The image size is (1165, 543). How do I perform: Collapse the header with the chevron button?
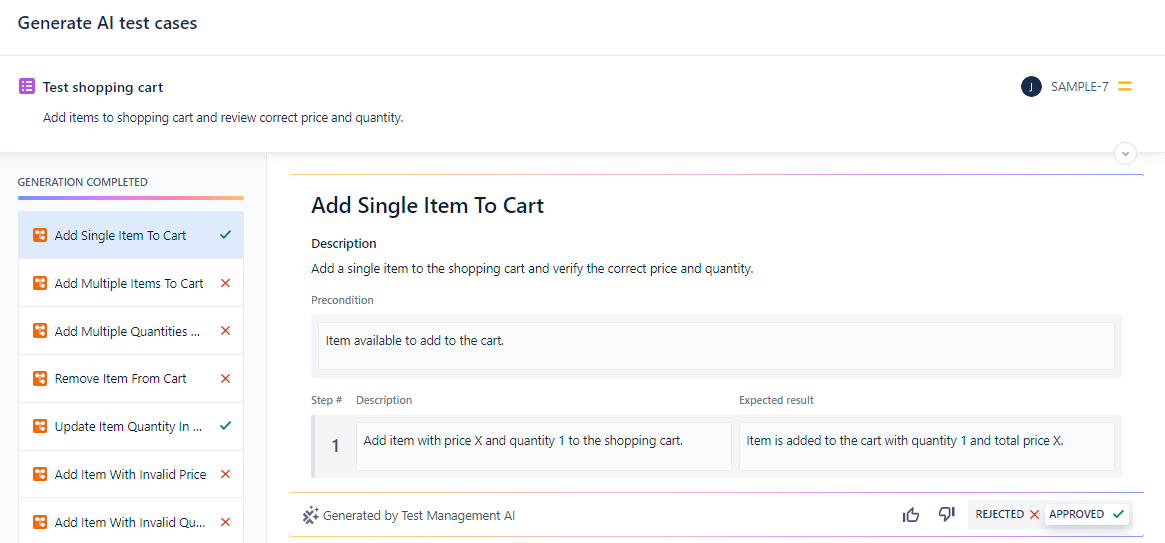coord(1126,154)
